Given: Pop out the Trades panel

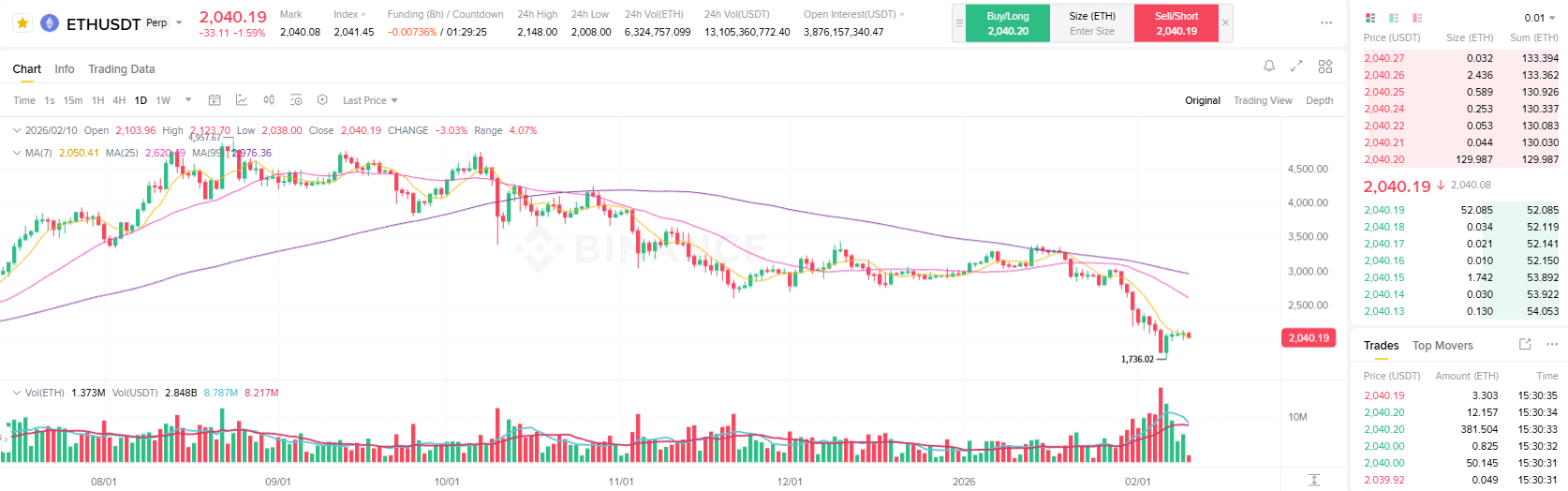Looking at the screenshot, I should (1525, 345).
